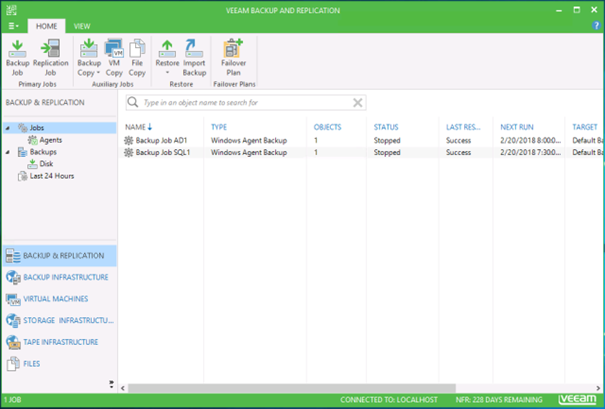Click the 2/20/2018 8:00 next run cell
This screenshot has width=605, height=409.
pos(531,140)
